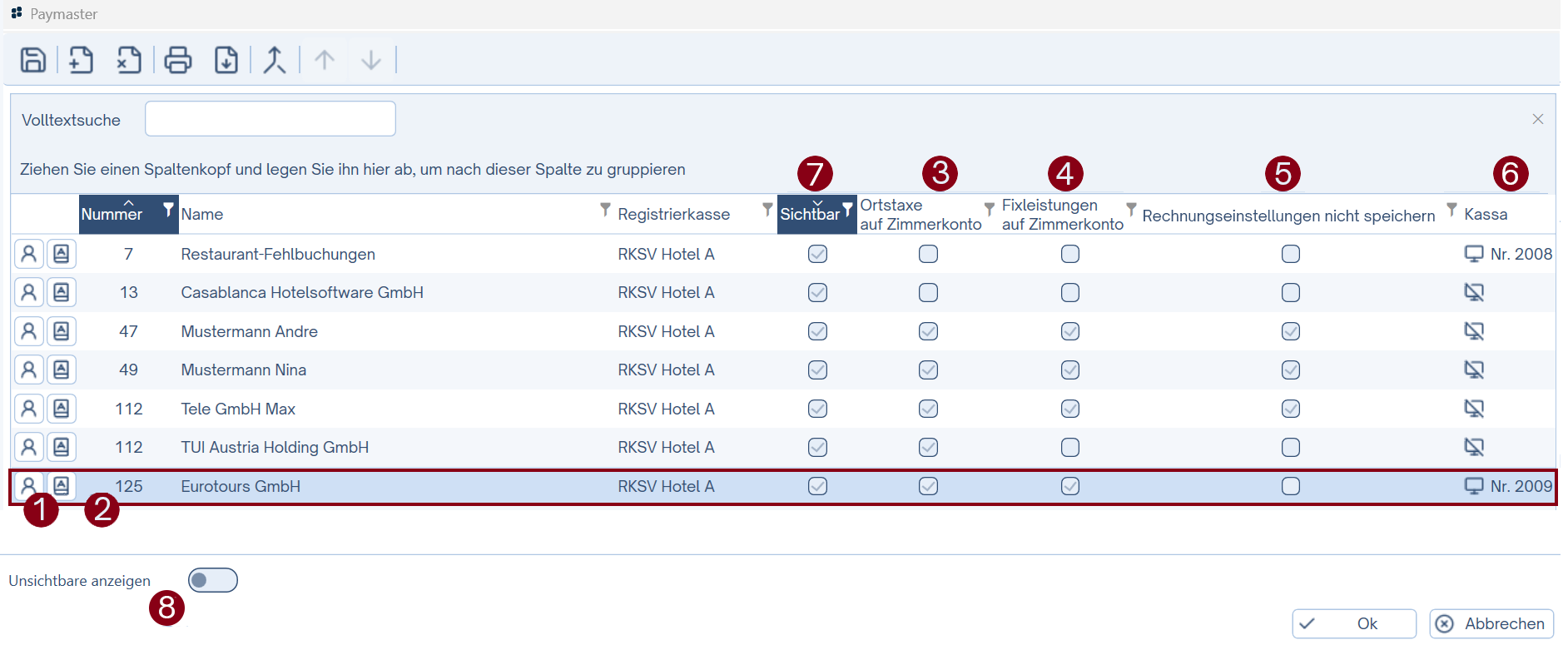
Task: Select the Tele GmbH Max name cell
Action: (x=238, y=409)
